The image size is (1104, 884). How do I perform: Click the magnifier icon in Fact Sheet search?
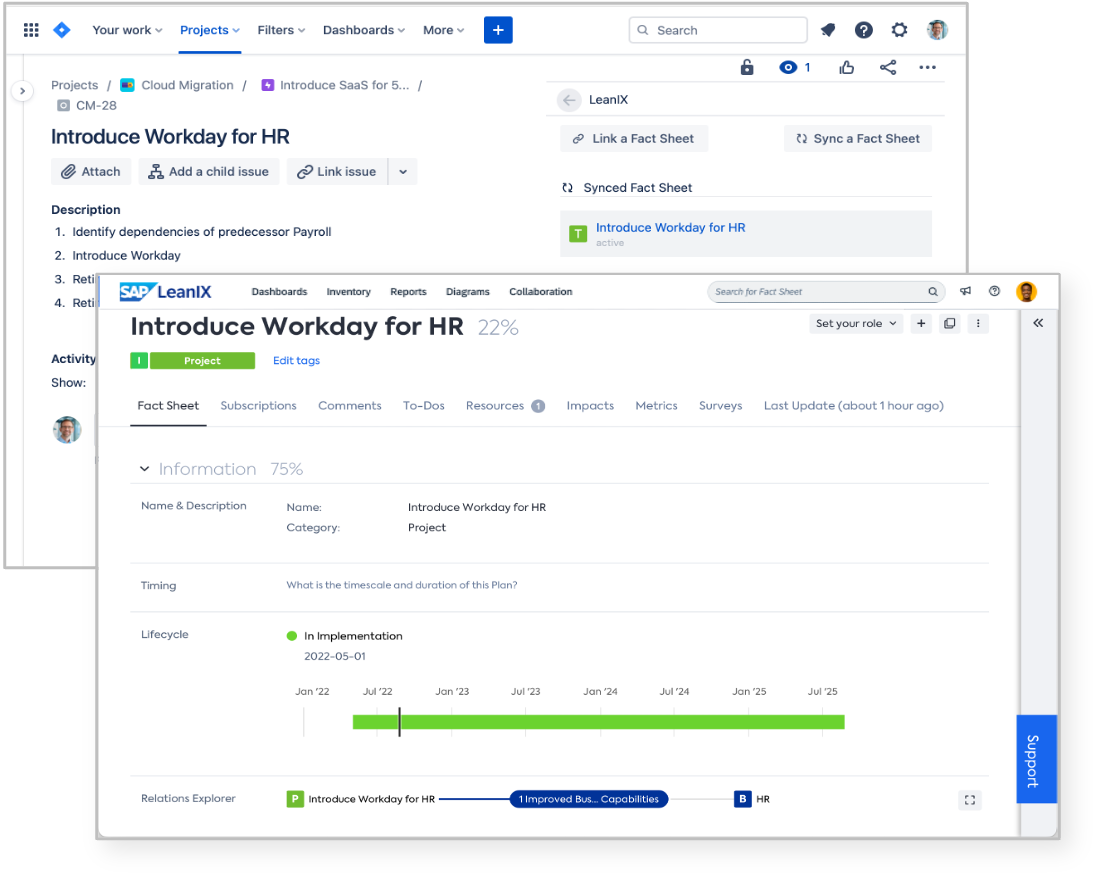click(932, 292)
